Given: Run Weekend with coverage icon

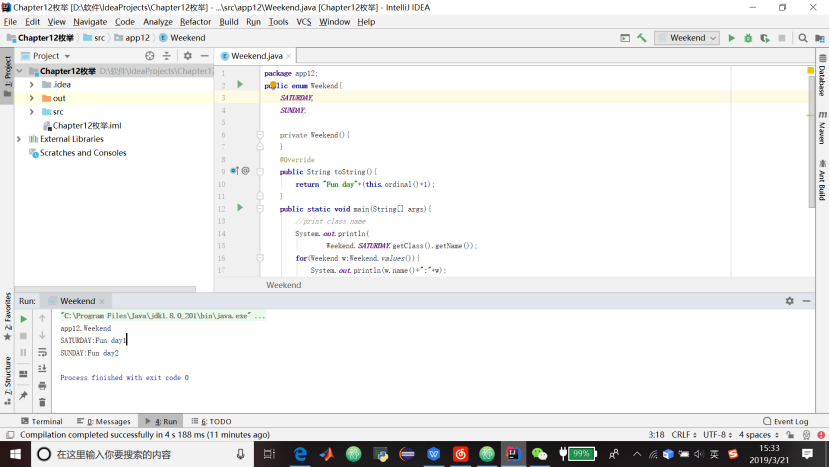Looking at the screenshot, I should 764,38.
